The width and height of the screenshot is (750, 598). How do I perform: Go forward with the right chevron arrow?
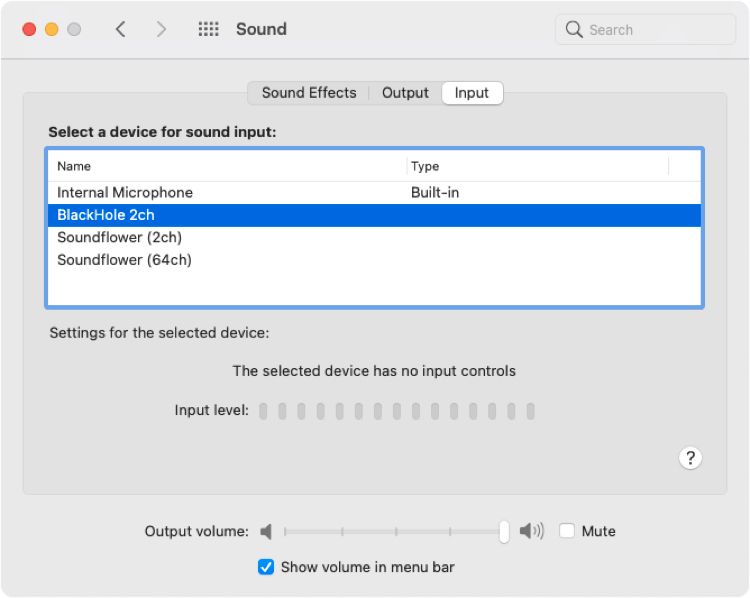161,29
